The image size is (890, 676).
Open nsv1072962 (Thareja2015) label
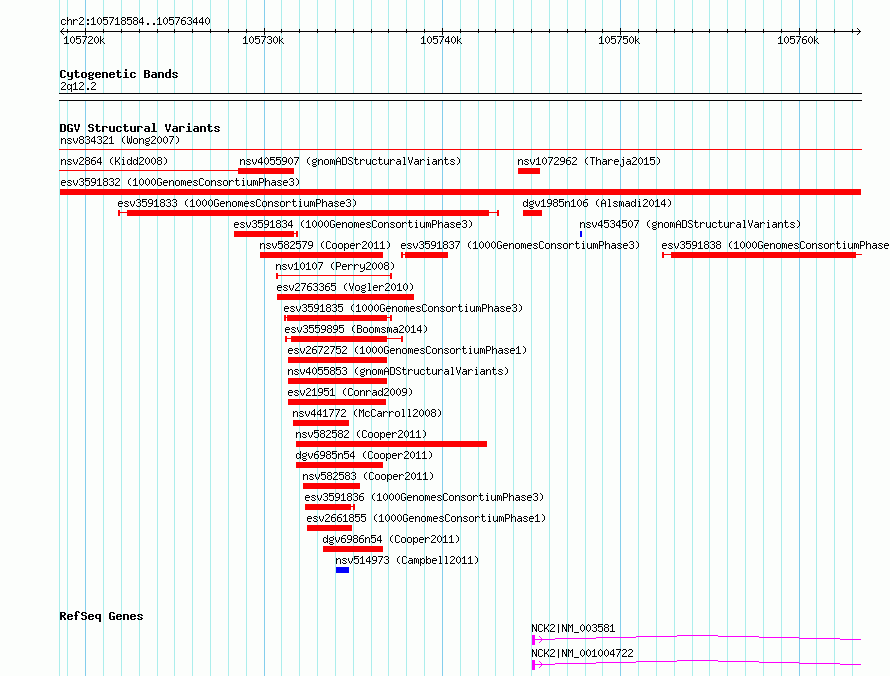pos(589,161)
